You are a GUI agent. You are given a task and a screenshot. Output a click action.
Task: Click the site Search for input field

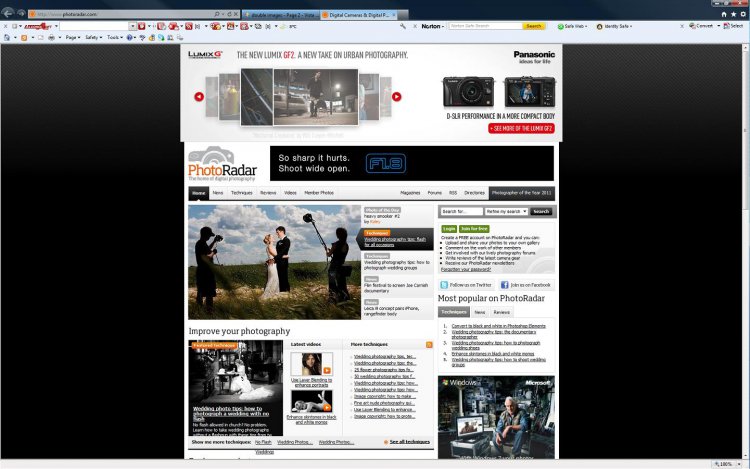click(x=461, y=211)
